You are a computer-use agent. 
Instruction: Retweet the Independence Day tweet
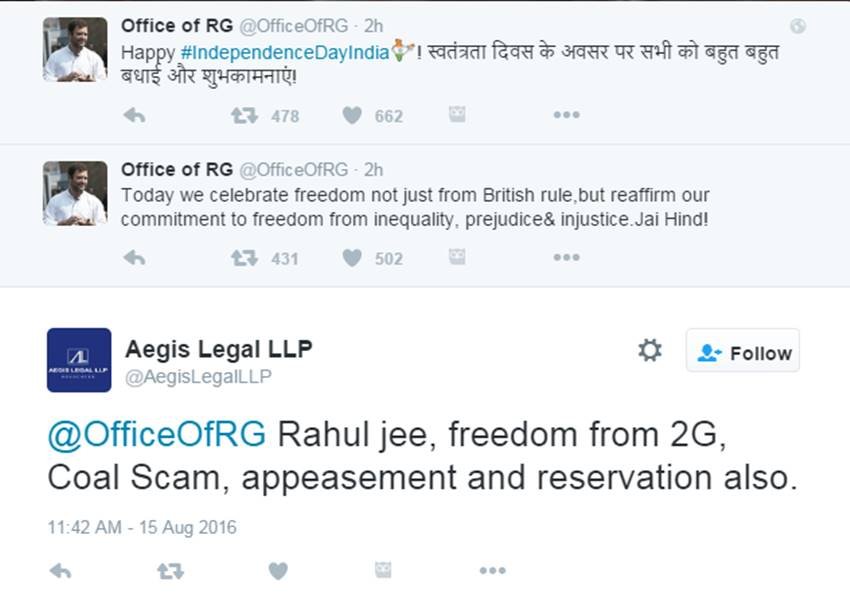pyautogui.click(x=241, y=116)
